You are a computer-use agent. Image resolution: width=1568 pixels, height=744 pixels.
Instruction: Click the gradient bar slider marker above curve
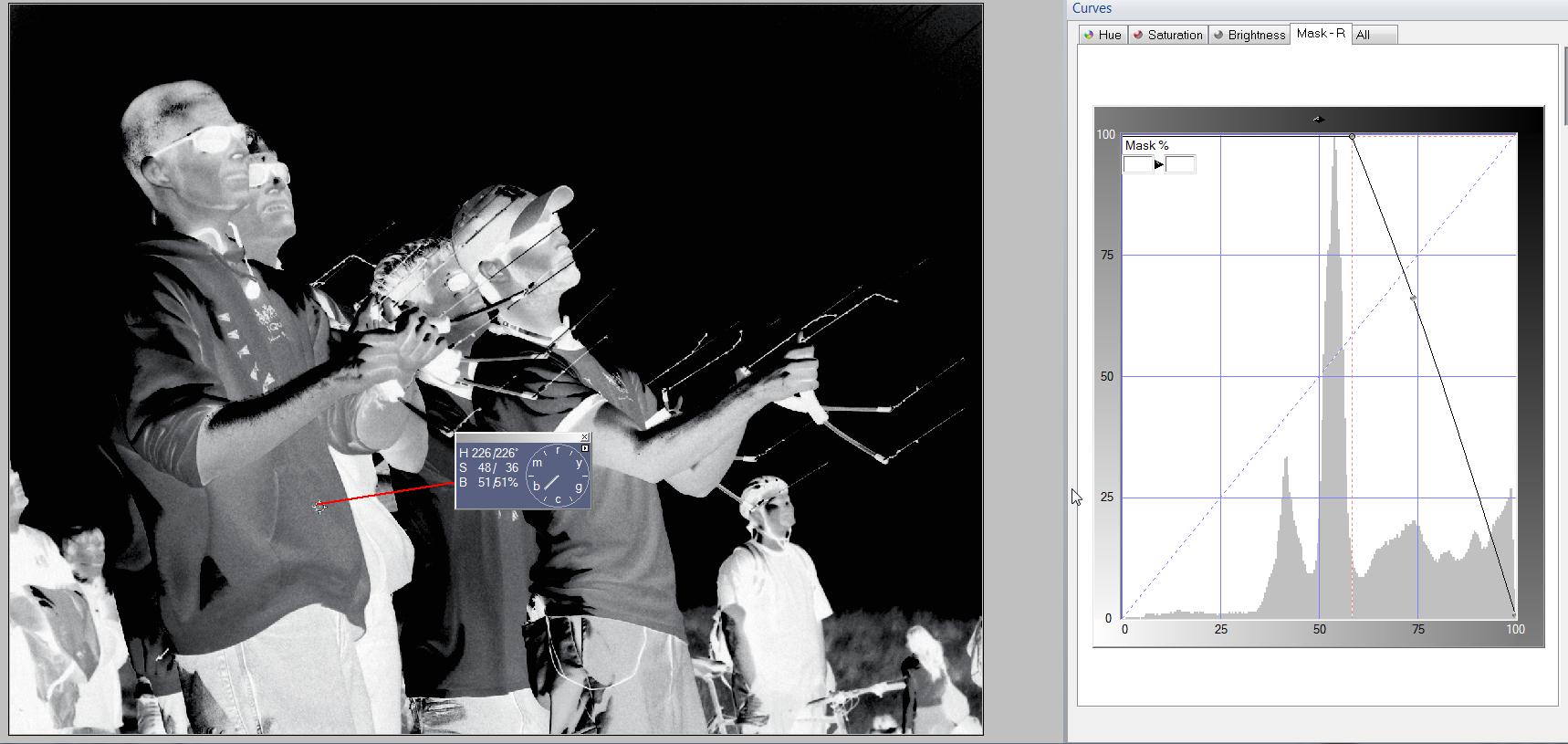coord(1319,119)
